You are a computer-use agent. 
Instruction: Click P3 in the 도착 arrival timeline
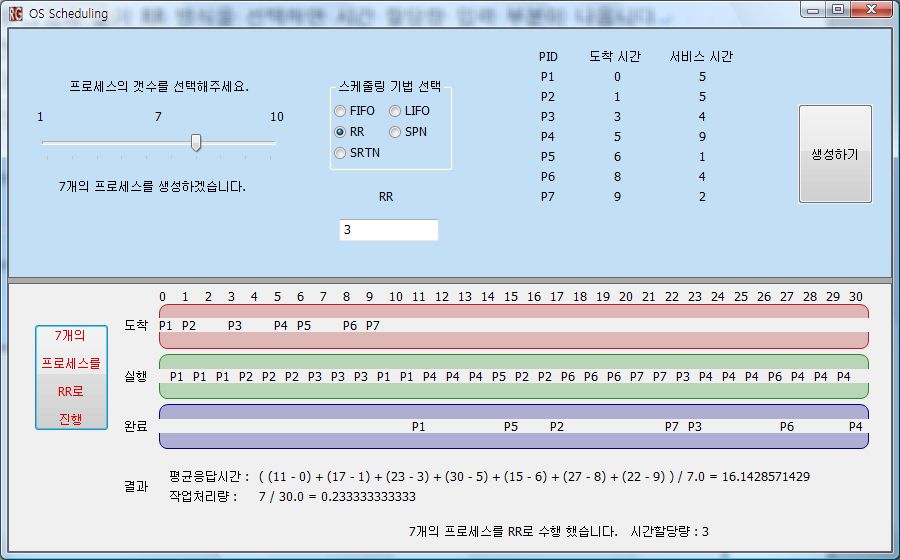234,326
